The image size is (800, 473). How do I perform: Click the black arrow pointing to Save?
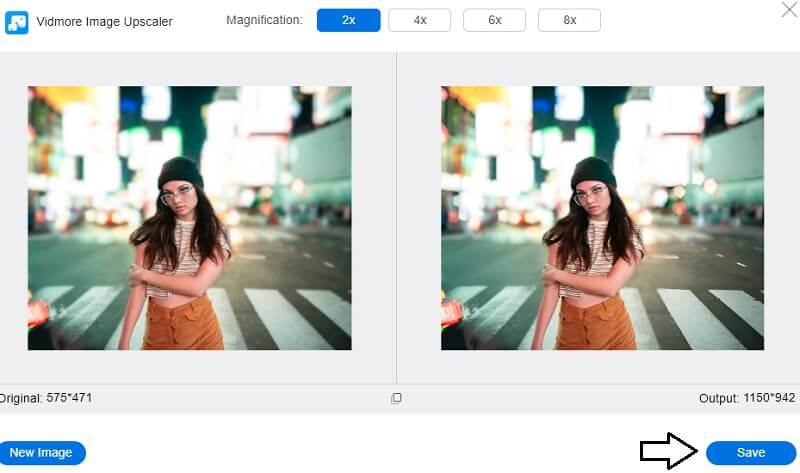[667, 452]
